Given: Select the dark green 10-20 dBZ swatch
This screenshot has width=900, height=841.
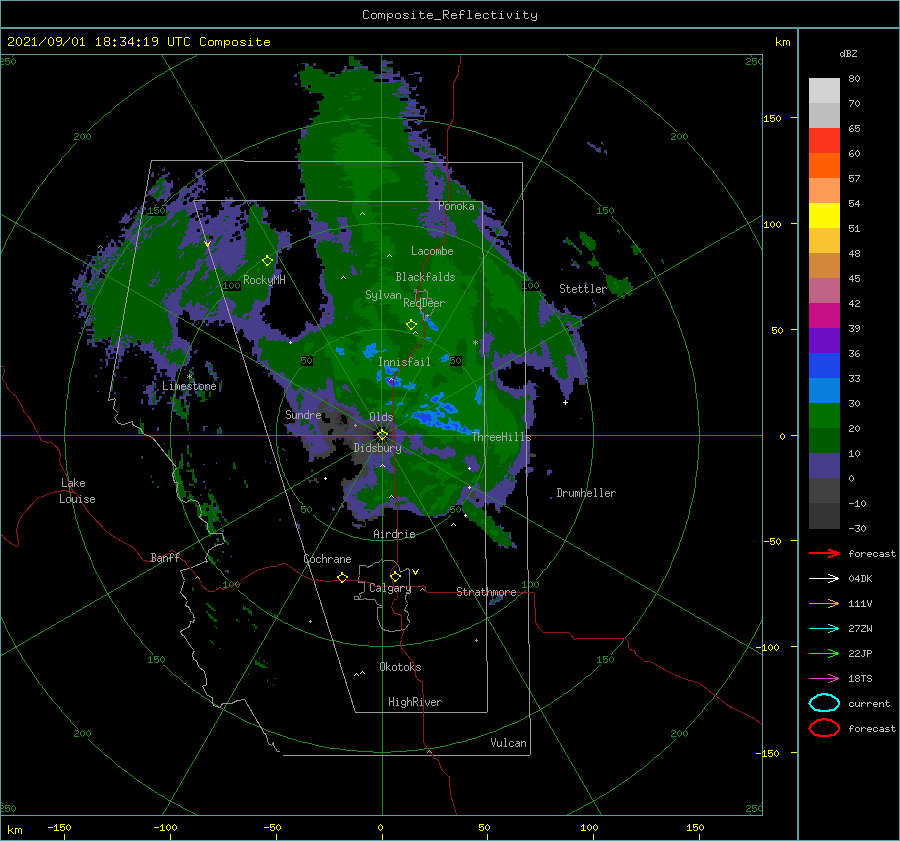Looking at the screenshot, I should pyautogui.click(x=824, y=441).
